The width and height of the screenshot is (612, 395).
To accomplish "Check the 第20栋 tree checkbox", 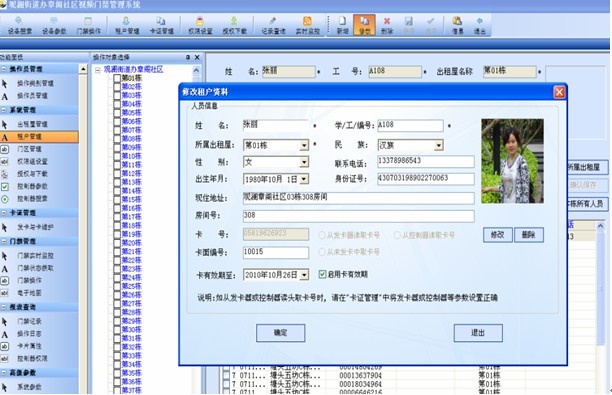I will [117, 243].
